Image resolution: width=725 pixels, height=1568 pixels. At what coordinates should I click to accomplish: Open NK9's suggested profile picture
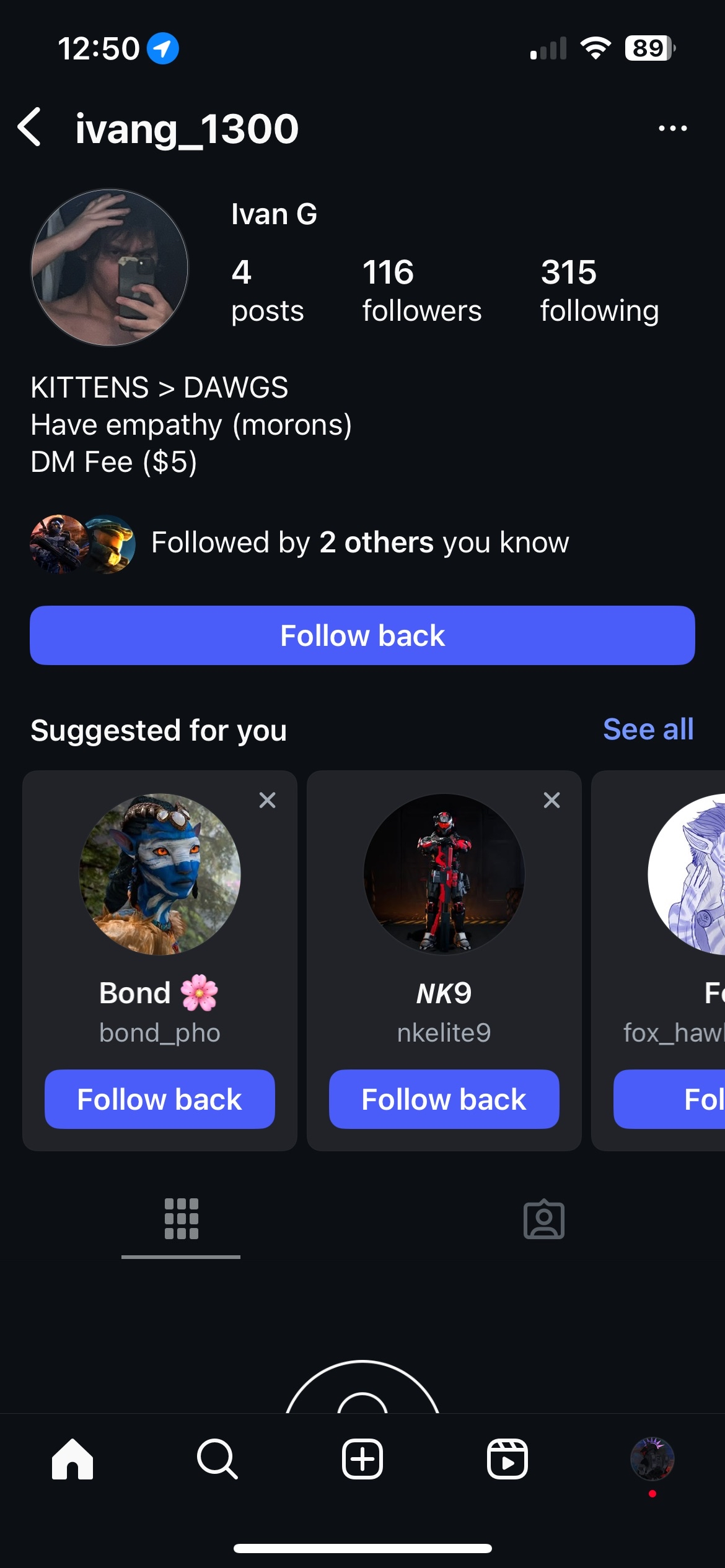point(444,874)
